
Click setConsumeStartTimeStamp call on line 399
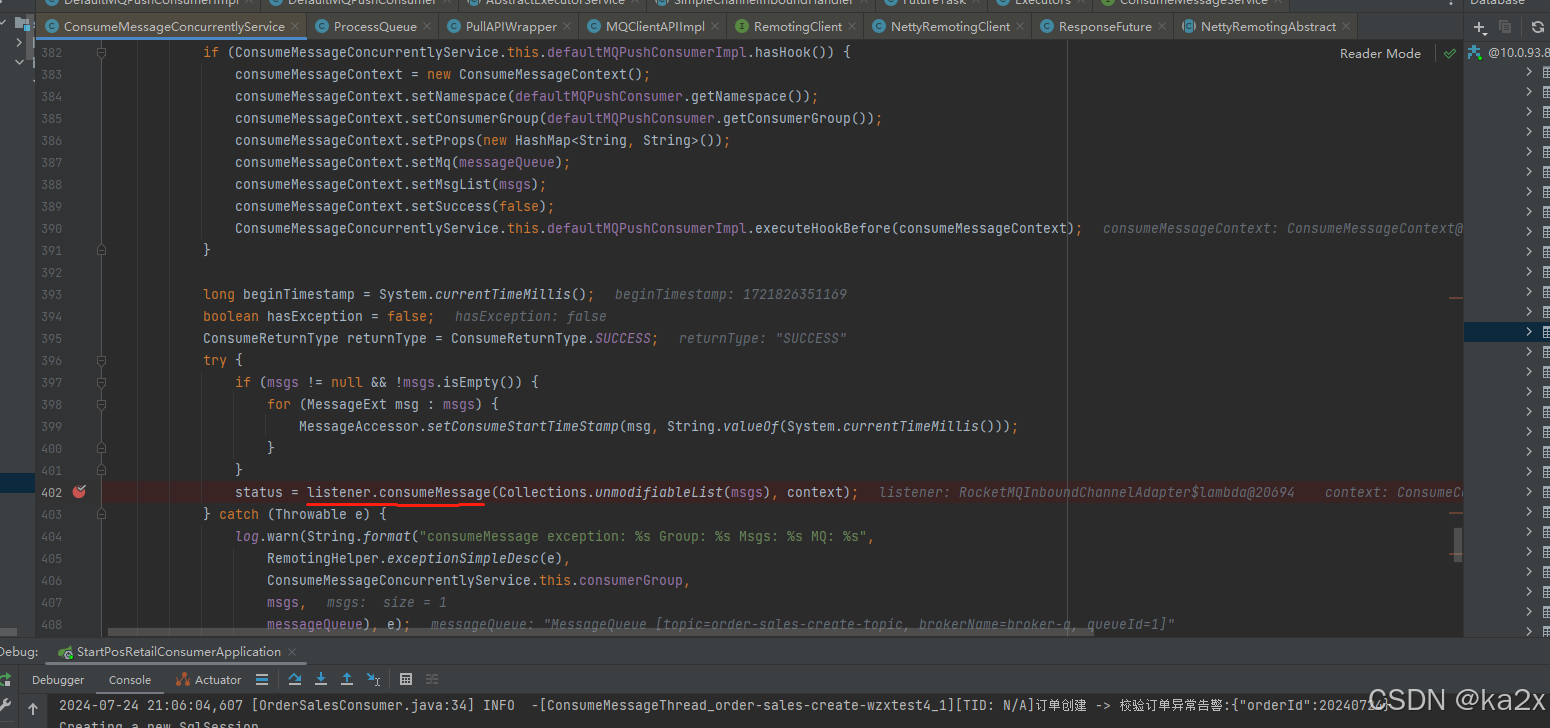(523, 426)
